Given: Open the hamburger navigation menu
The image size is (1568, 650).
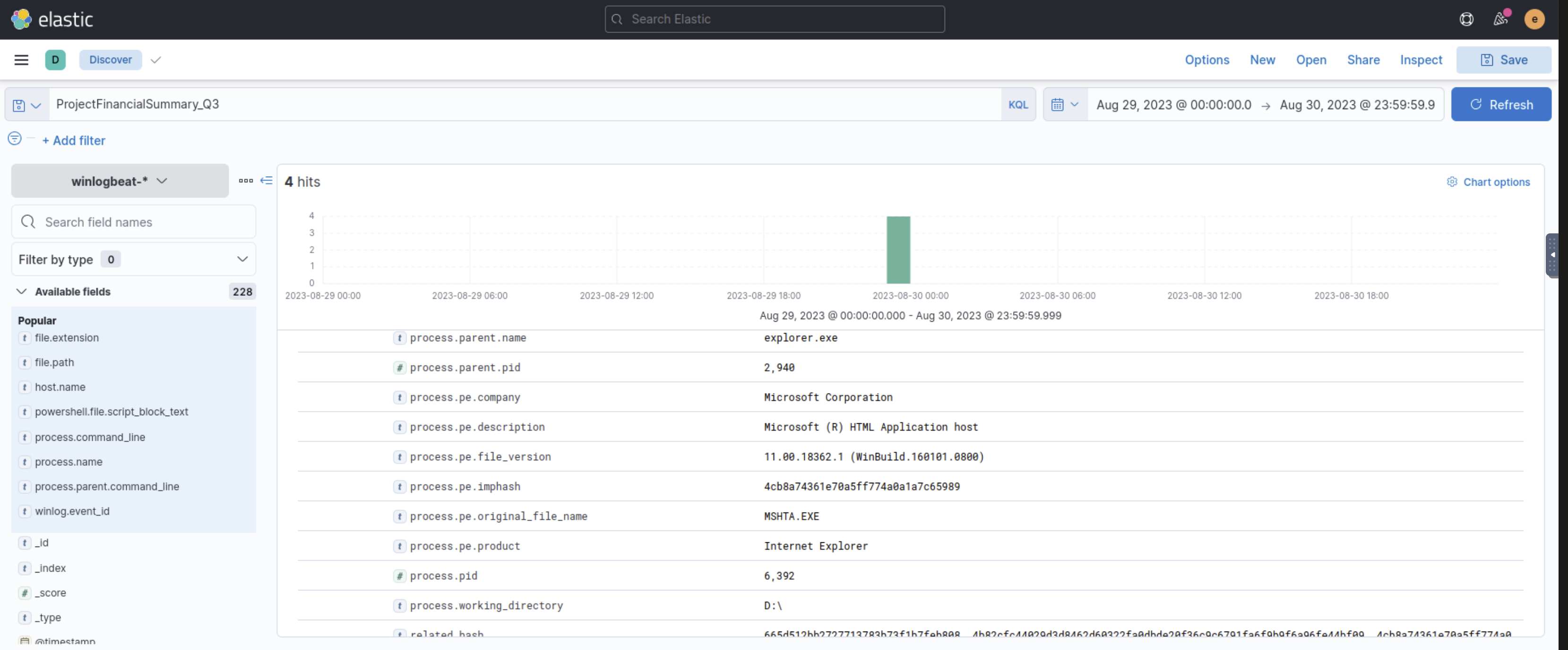Looking at the screenshot, I should 21,60.
